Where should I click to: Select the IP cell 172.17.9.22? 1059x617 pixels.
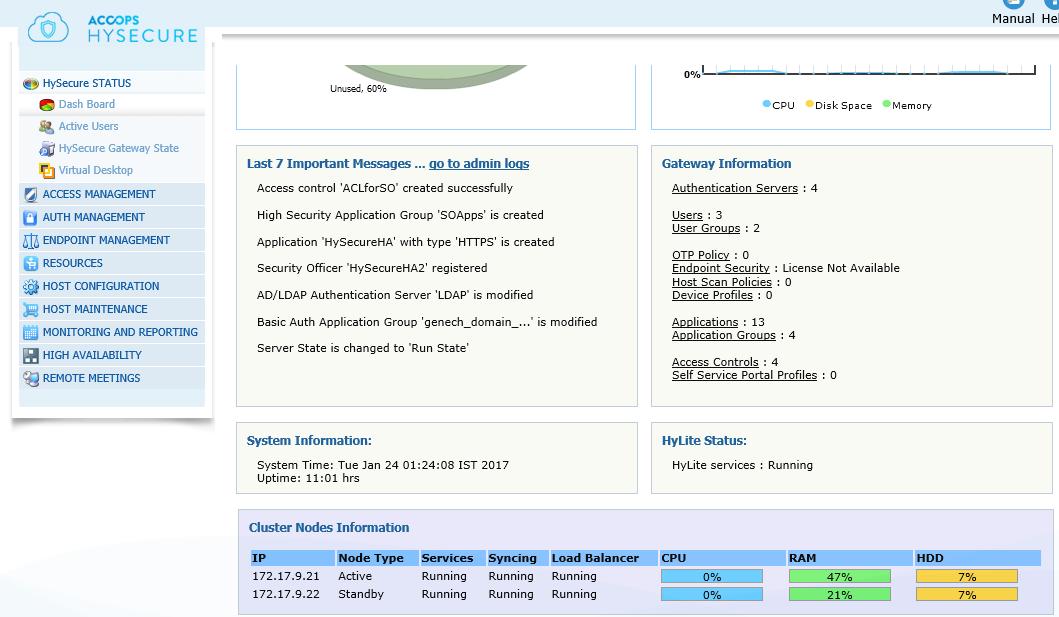coord(286,595)
